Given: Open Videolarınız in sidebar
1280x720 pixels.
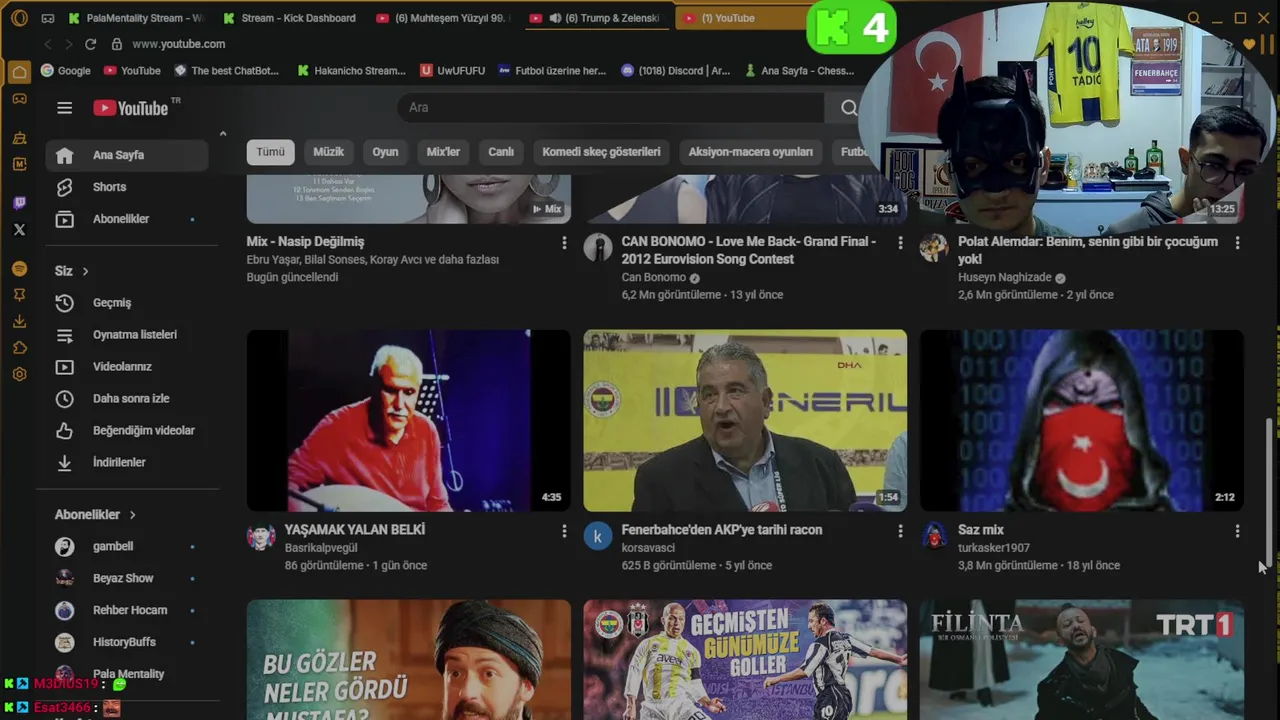Looking at the screenshot, I should pyautogui.click(x=127, y=367).
